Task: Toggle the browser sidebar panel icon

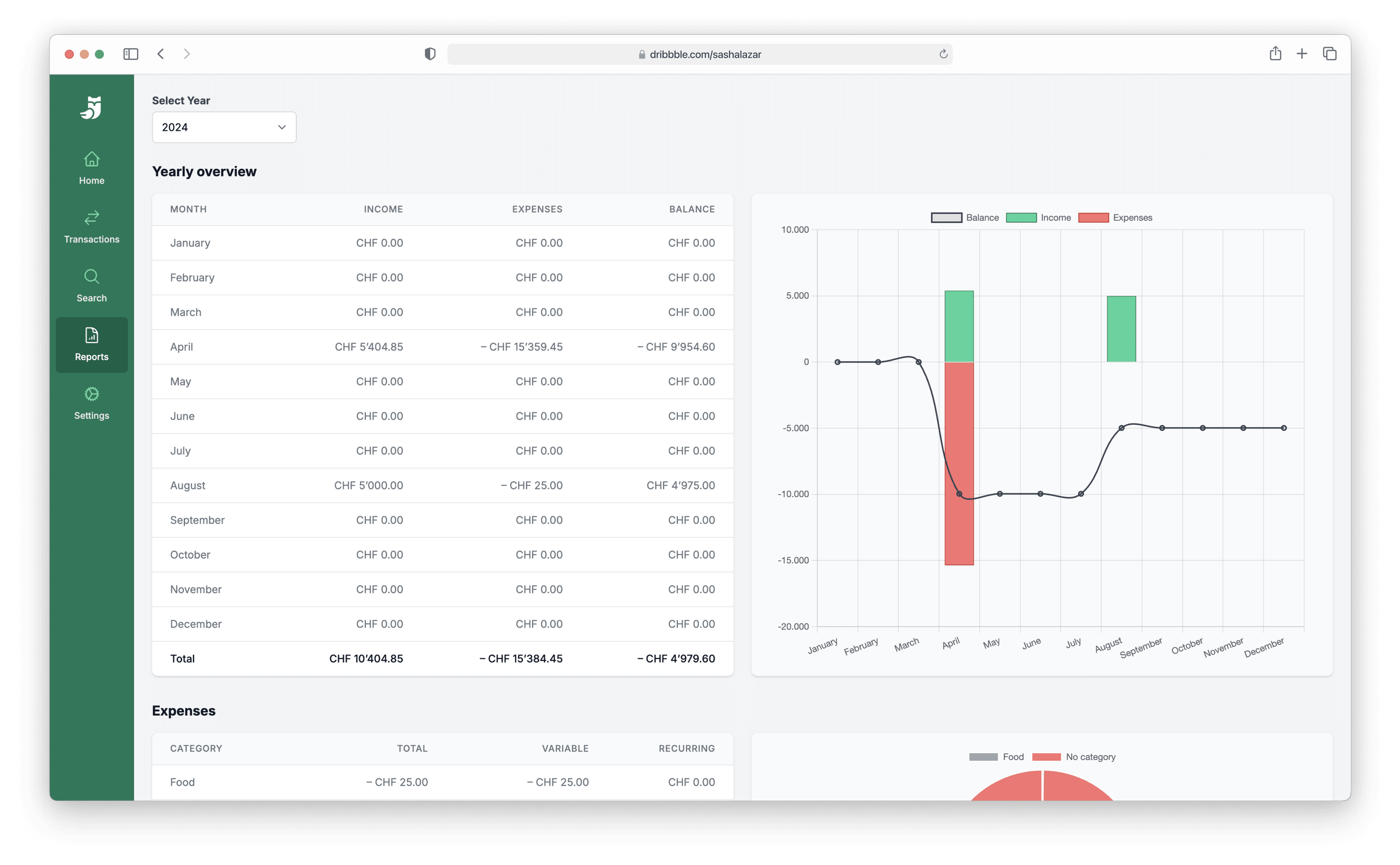Action: point(131,54)
